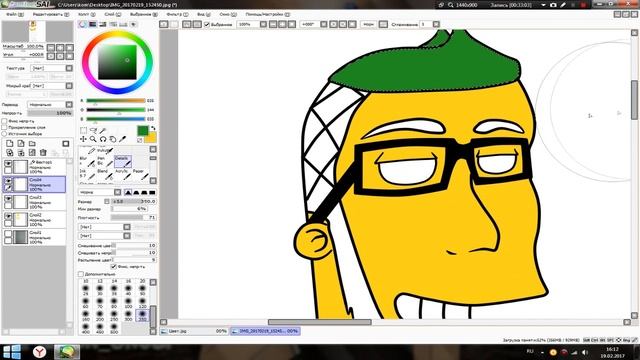
Task: Select the Acrylic brush tool
Action: click(x=123, y=175)
